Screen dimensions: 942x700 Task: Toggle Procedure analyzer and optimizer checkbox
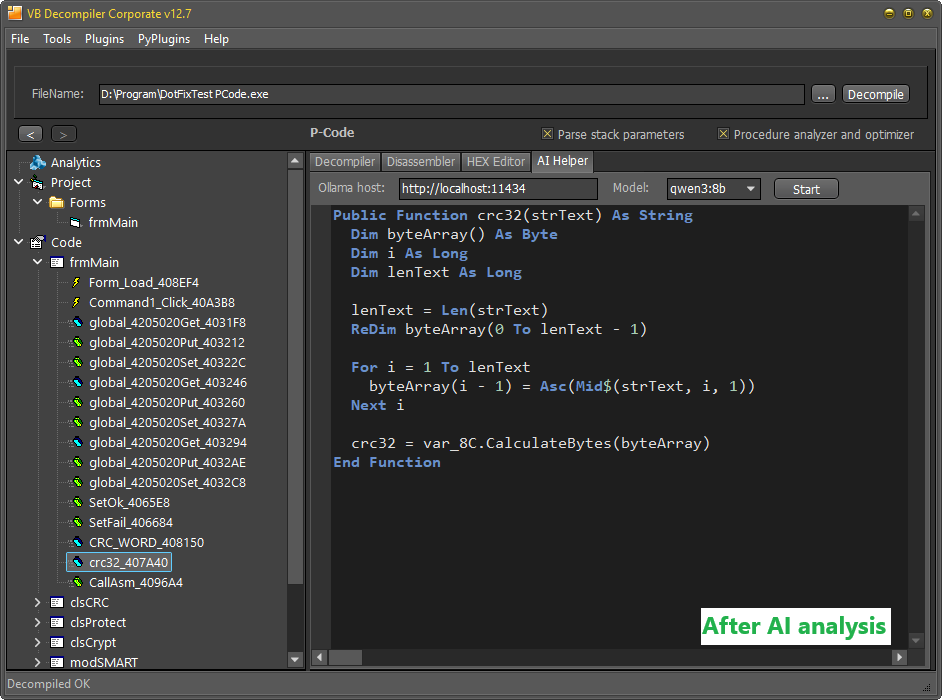(723, 134)
